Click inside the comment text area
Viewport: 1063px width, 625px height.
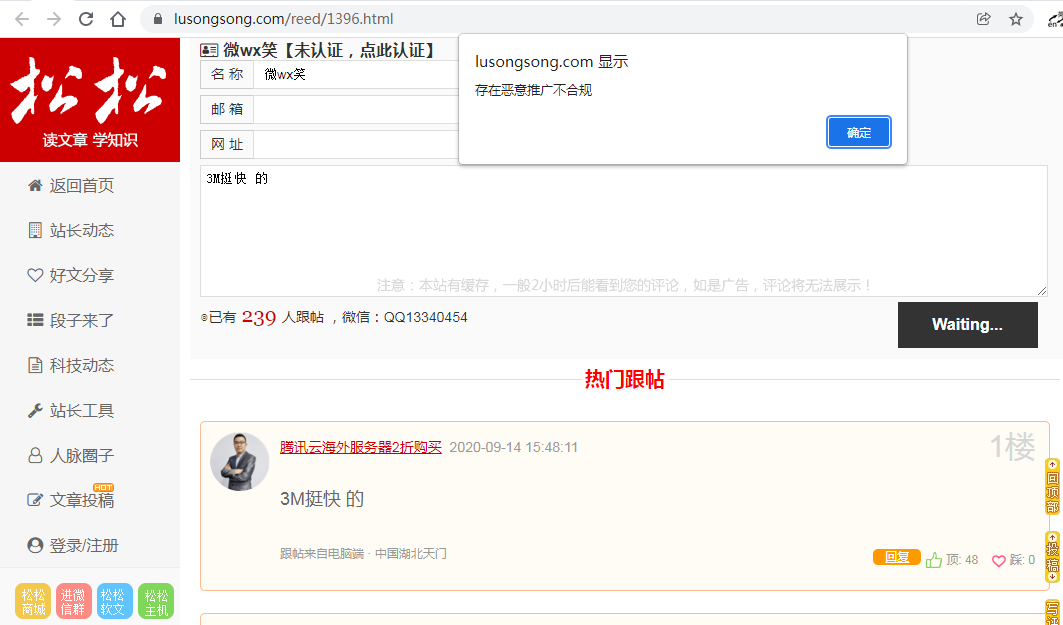(x=624, y=231)
